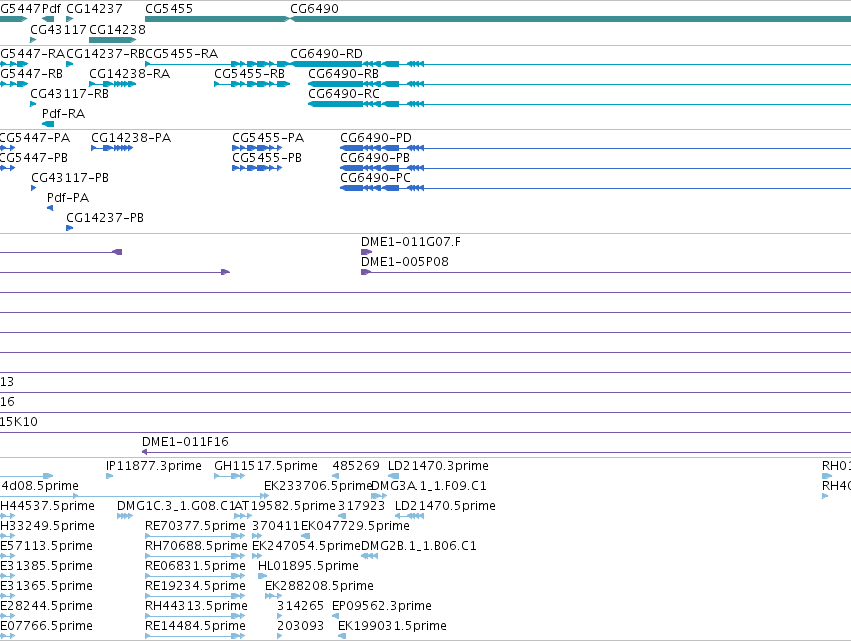This screenshot has height=641, width=851.
Task: Click the 370411 feature label
Action: [x=276, y=526]
